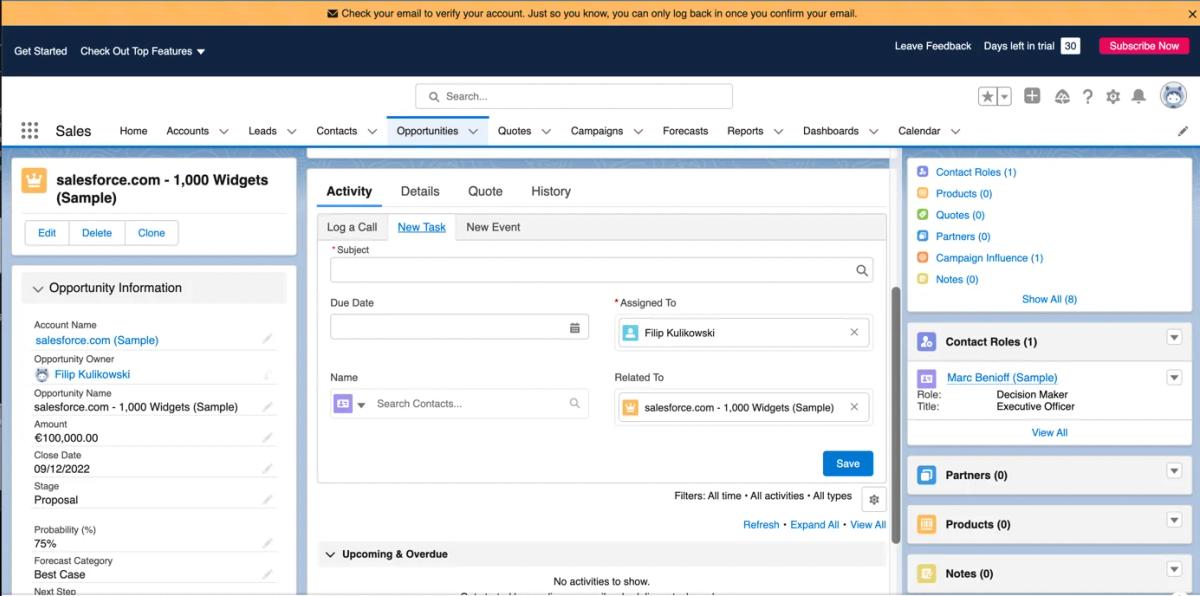Open the Contacts tab dropdown chevron
The height and width of the screenshot is (596, 1200).
[372, 131]
